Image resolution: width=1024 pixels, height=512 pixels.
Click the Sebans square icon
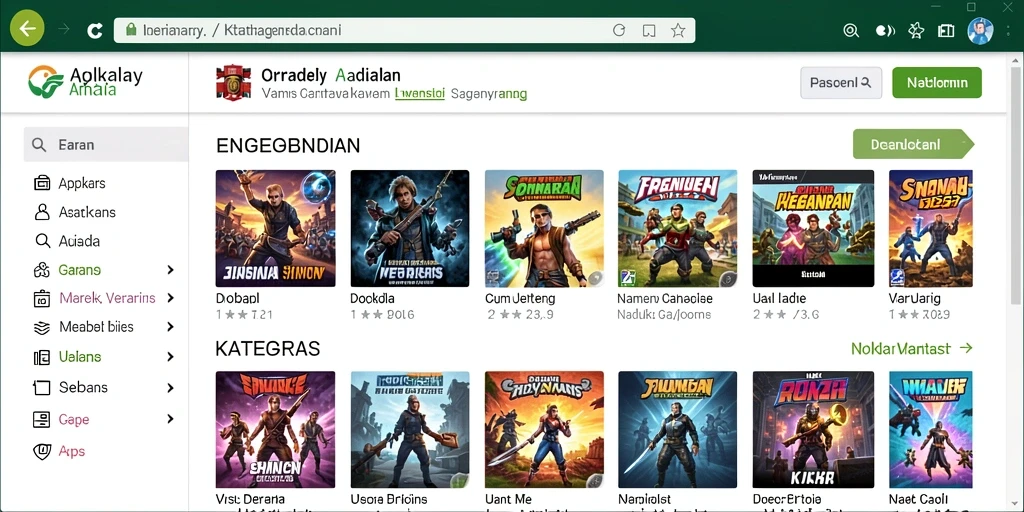click(42, 387)
